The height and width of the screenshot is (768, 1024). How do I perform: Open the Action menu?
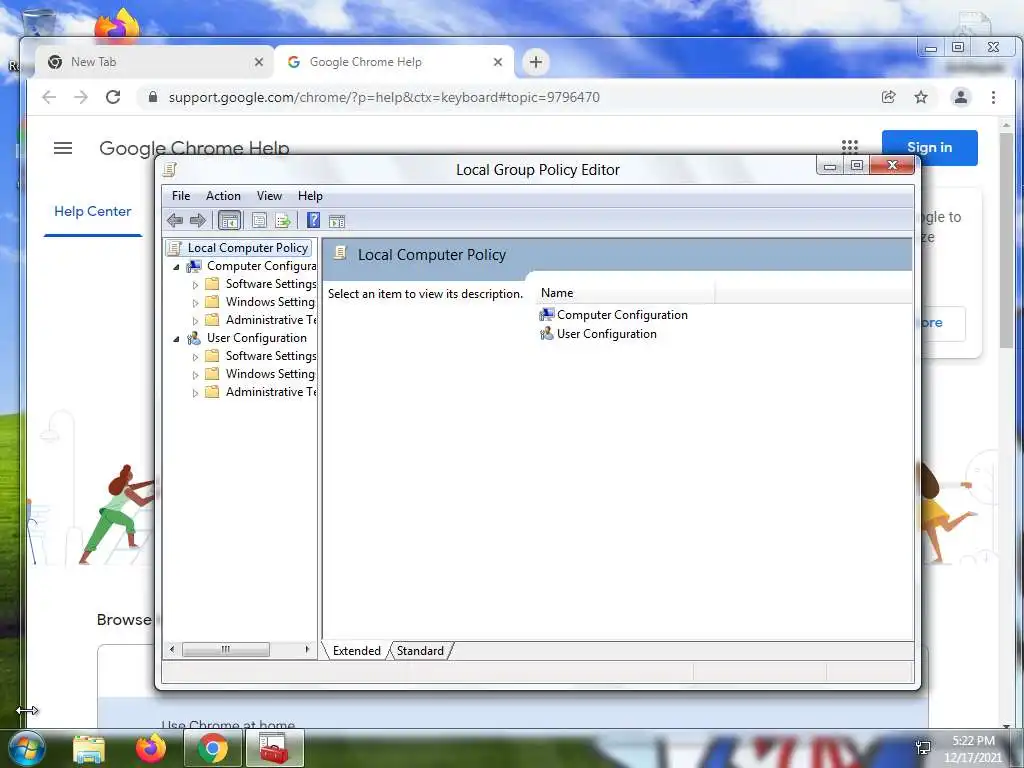pos(223,196)
